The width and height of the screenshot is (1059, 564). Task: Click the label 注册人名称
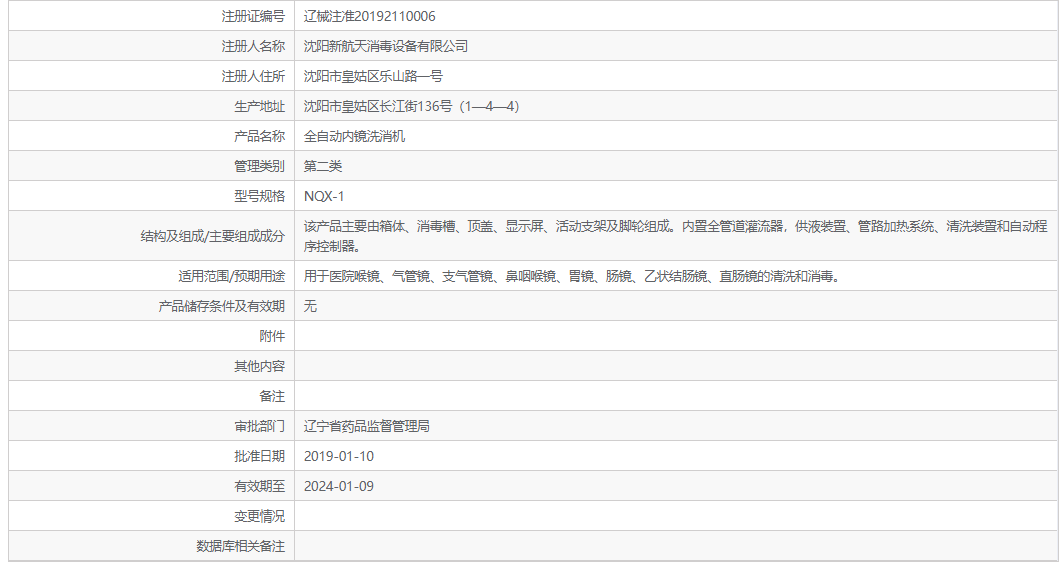253,47
